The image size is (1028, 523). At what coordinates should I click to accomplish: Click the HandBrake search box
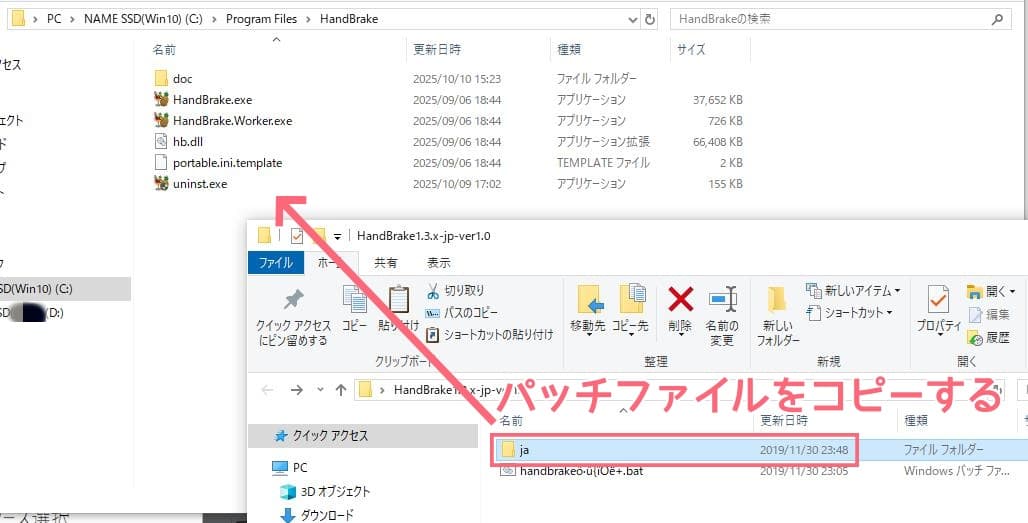point(830,19)
